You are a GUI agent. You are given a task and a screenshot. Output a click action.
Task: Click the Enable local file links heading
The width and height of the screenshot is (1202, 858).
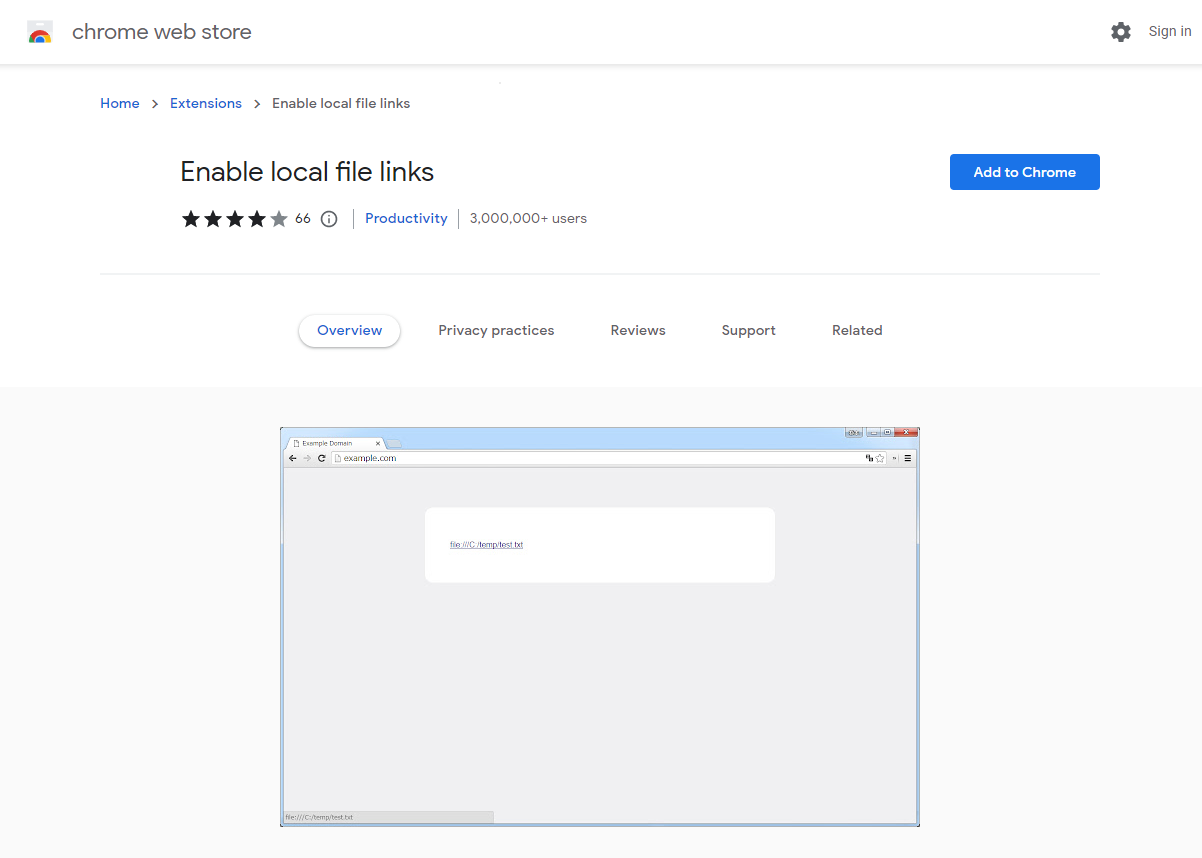[307, 172]
